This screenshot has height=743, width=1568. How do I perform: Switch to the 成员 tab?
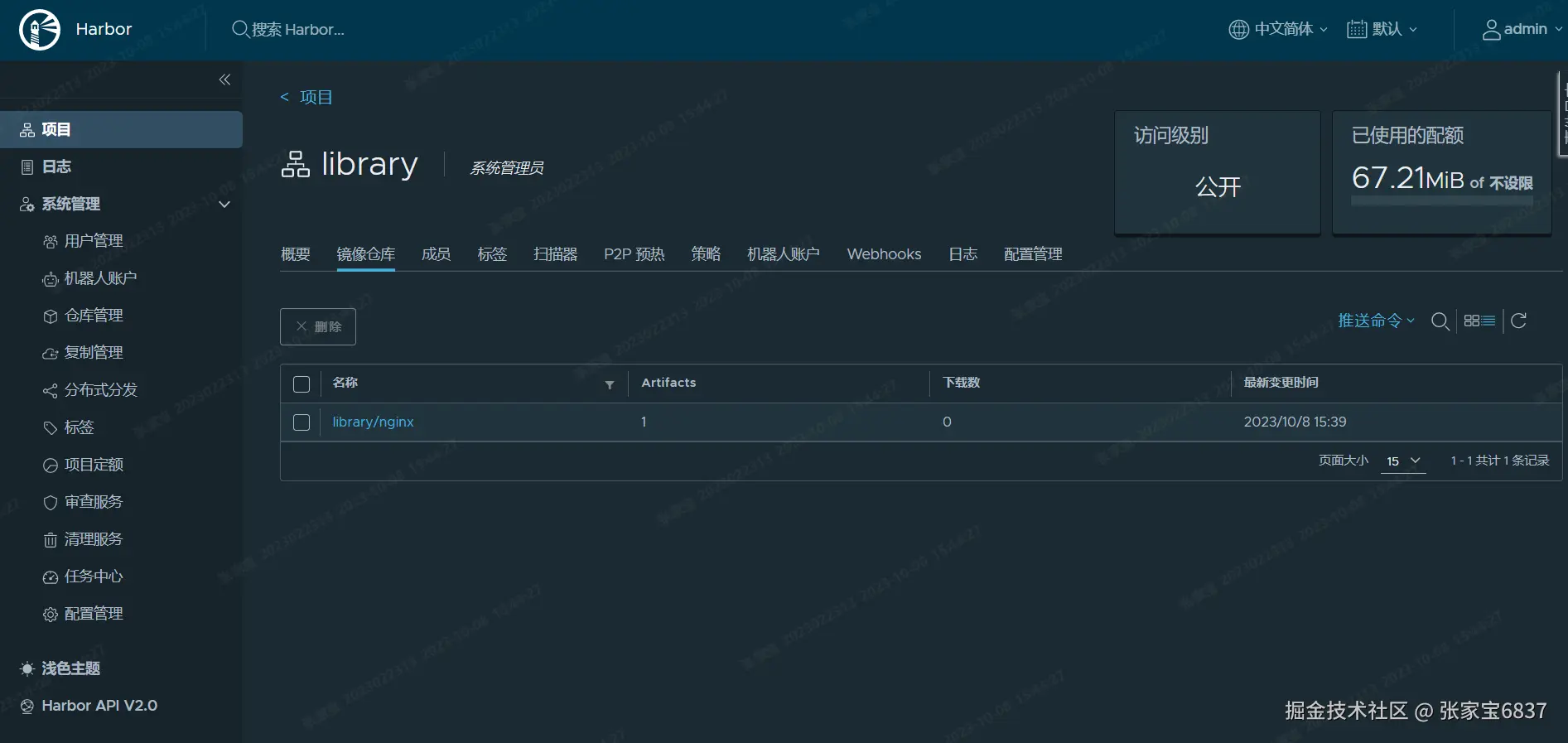[437, 254]
